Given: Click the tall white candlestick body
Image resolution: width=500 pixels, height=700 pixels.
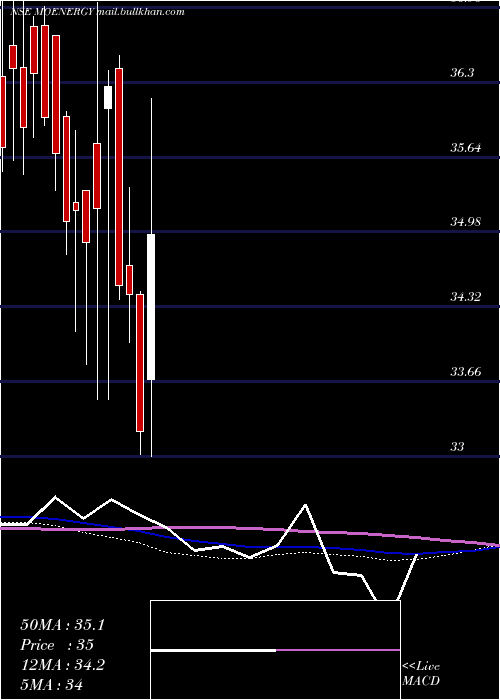Looking at the screenshot, I should 151,307.
